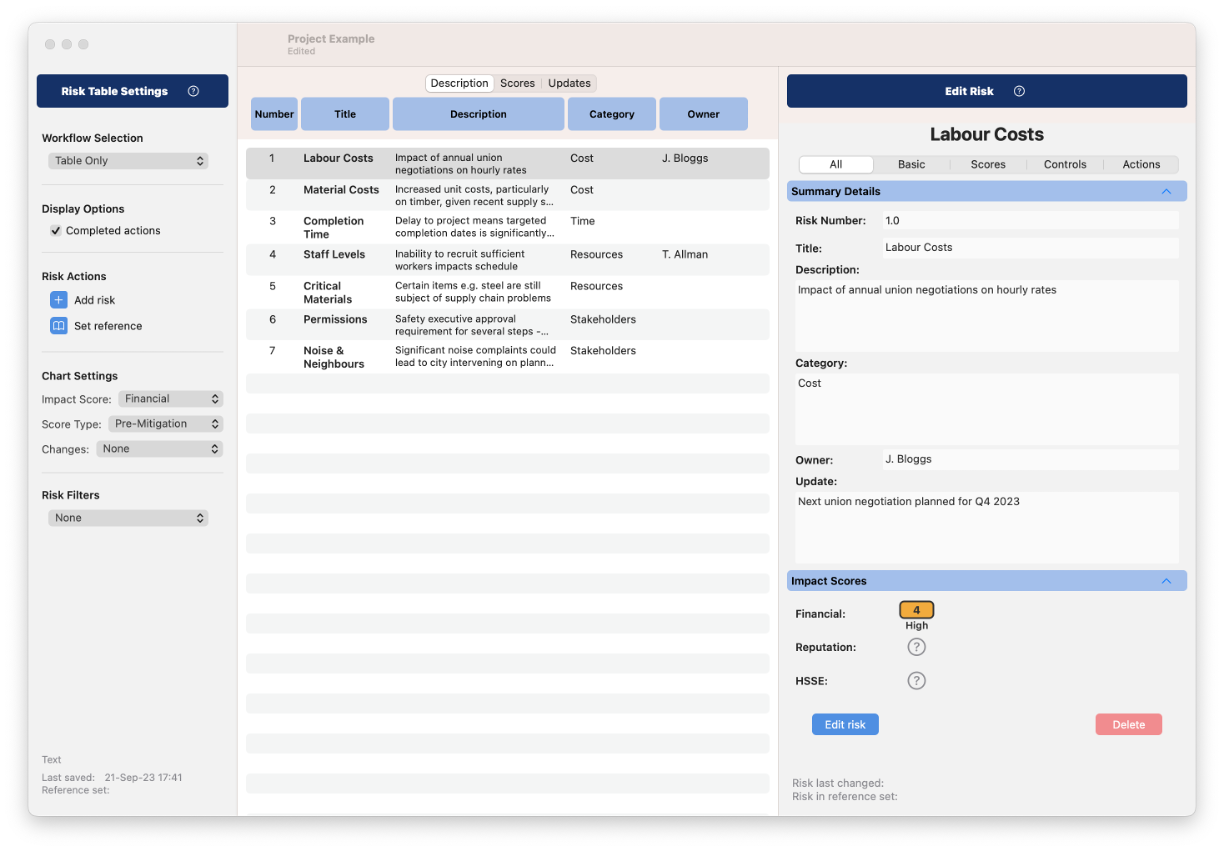Click the Risk Number field showing 1.0

(1029, 220)
